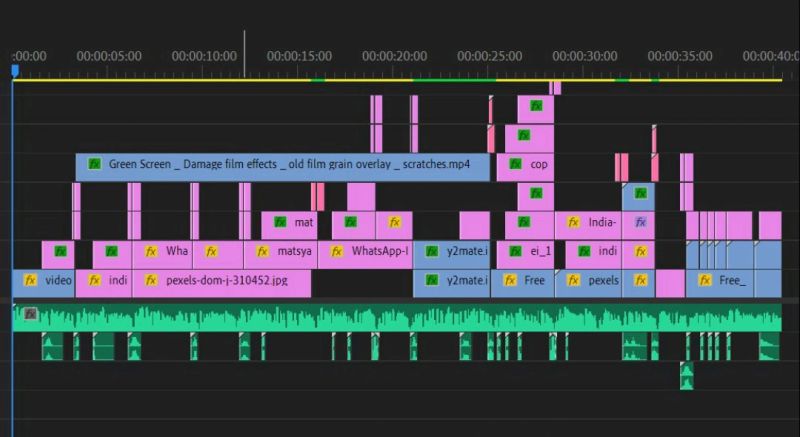
Task: Select the long green audio waveform clip
Action: [400, 319]
